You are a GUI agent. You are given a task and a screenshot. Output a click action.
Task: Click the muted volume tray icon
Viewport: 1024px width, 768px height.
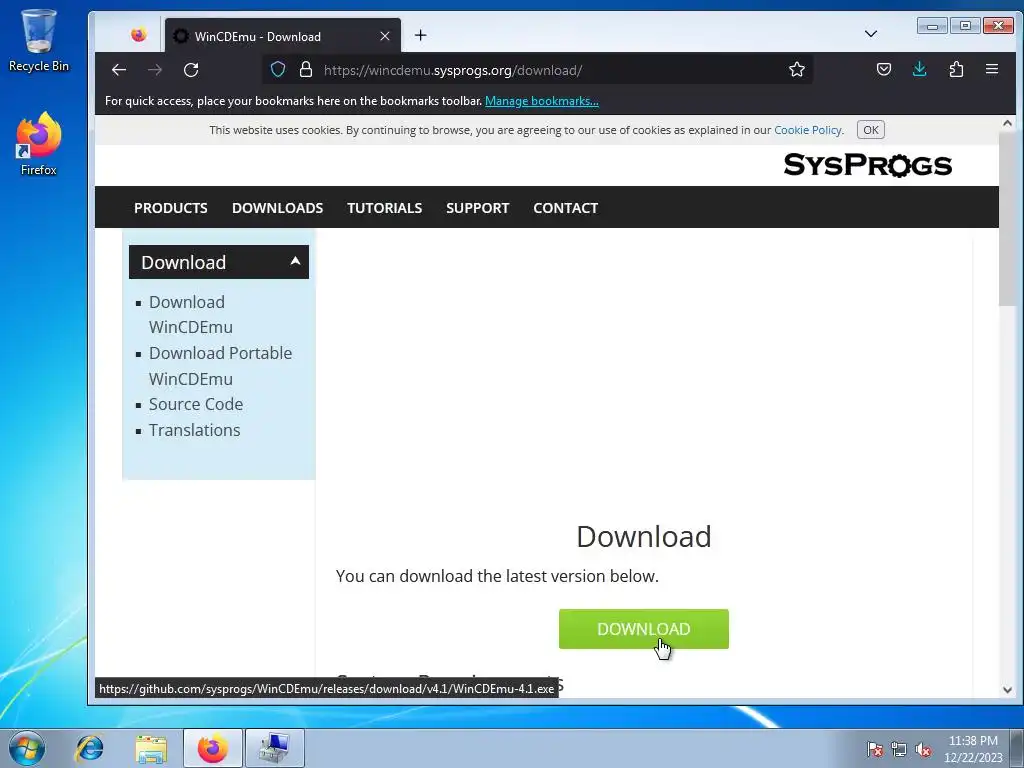(x=923, y=749)
